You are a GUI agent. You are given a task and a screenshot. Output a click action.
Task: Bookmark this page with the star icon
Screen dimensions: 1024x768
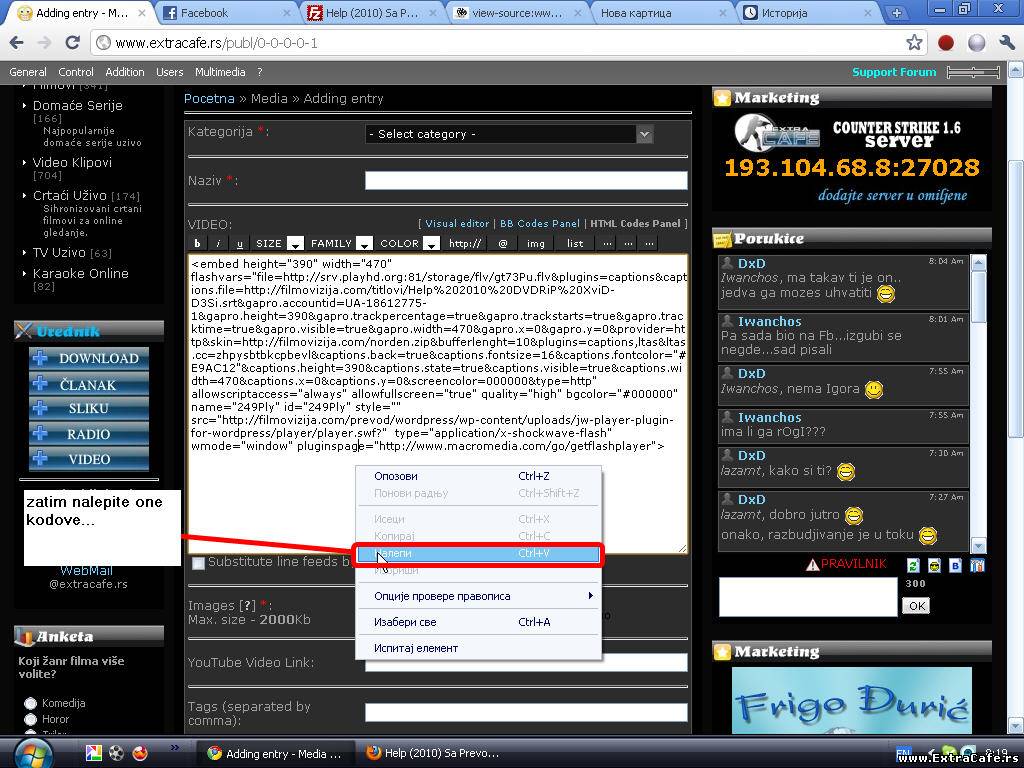click(x=914, y=43)
